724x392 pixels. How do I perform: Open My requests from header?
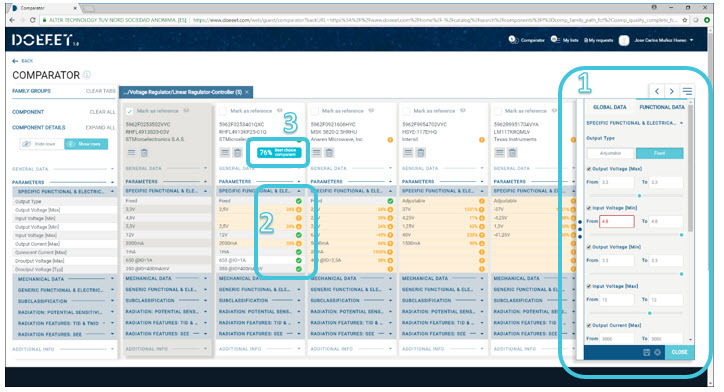coord(599,40)
